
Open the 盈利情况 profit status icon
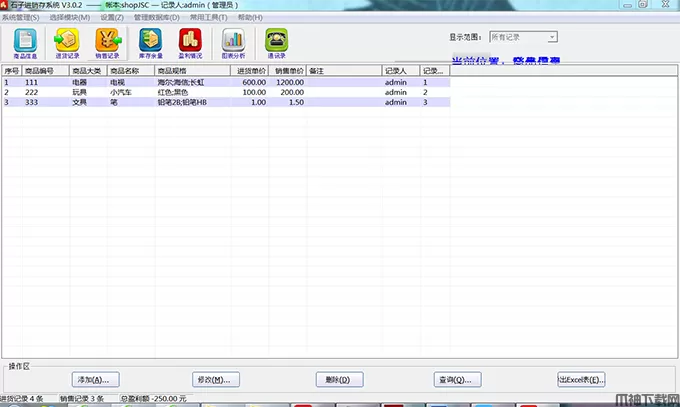click(190, 42)
